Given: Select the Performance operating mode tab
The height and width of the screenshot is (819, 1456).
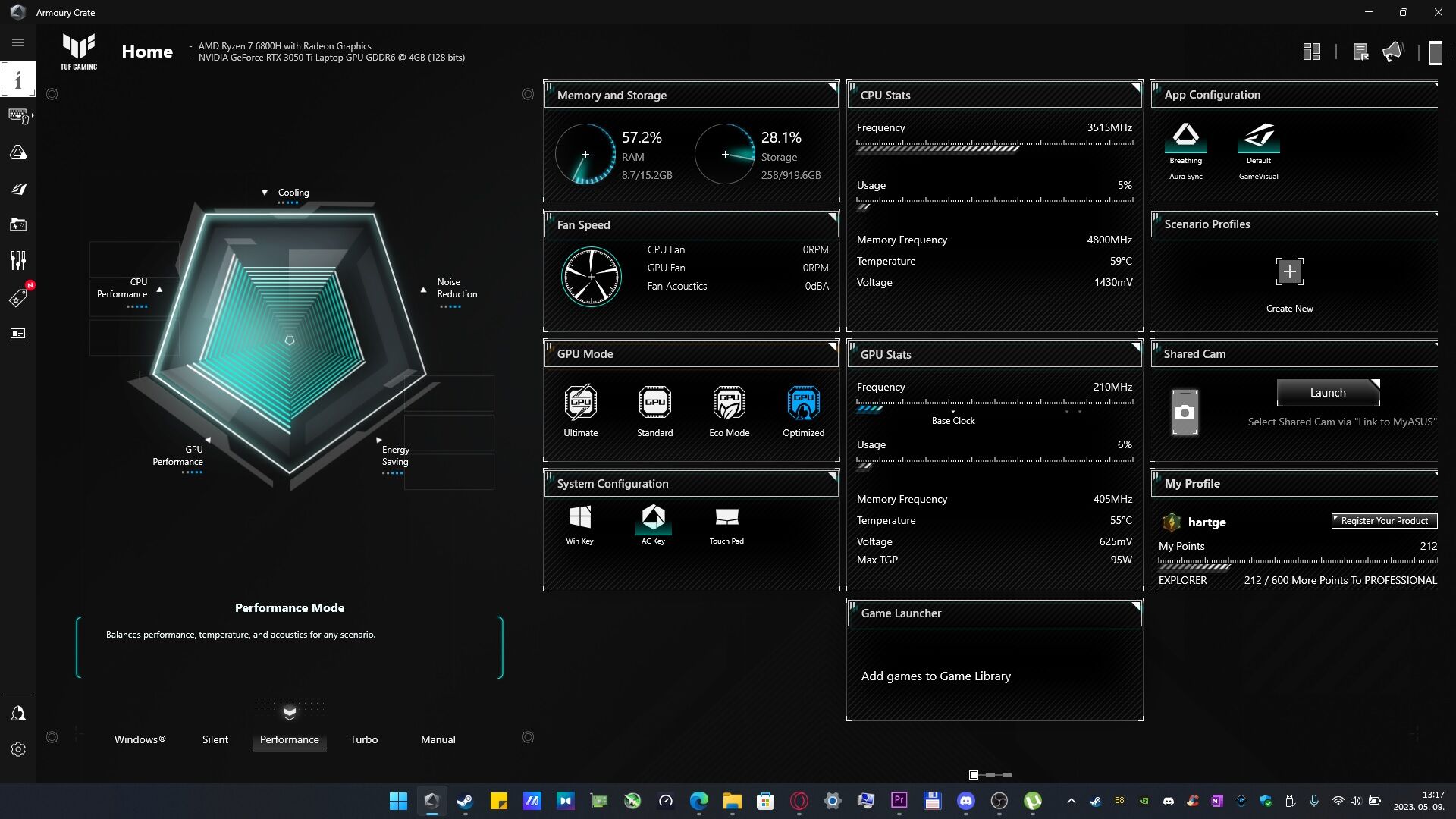Looking at the screenshot, I should pos(290,739).
